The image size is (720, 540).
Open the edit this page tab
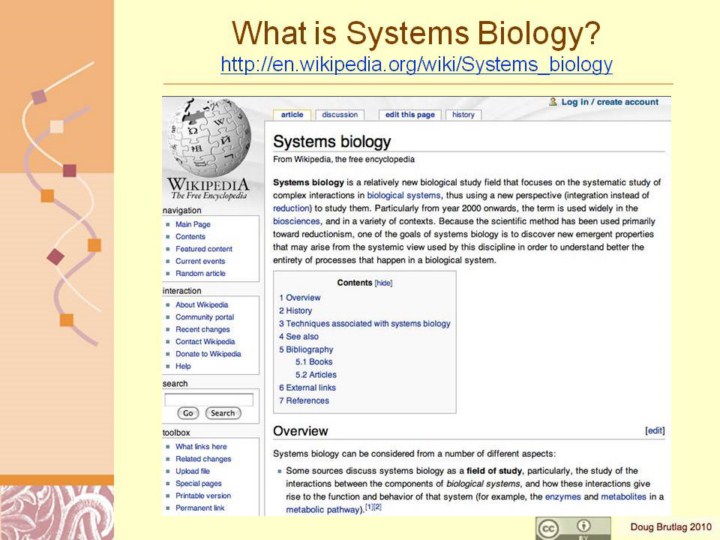click(410, 115)
